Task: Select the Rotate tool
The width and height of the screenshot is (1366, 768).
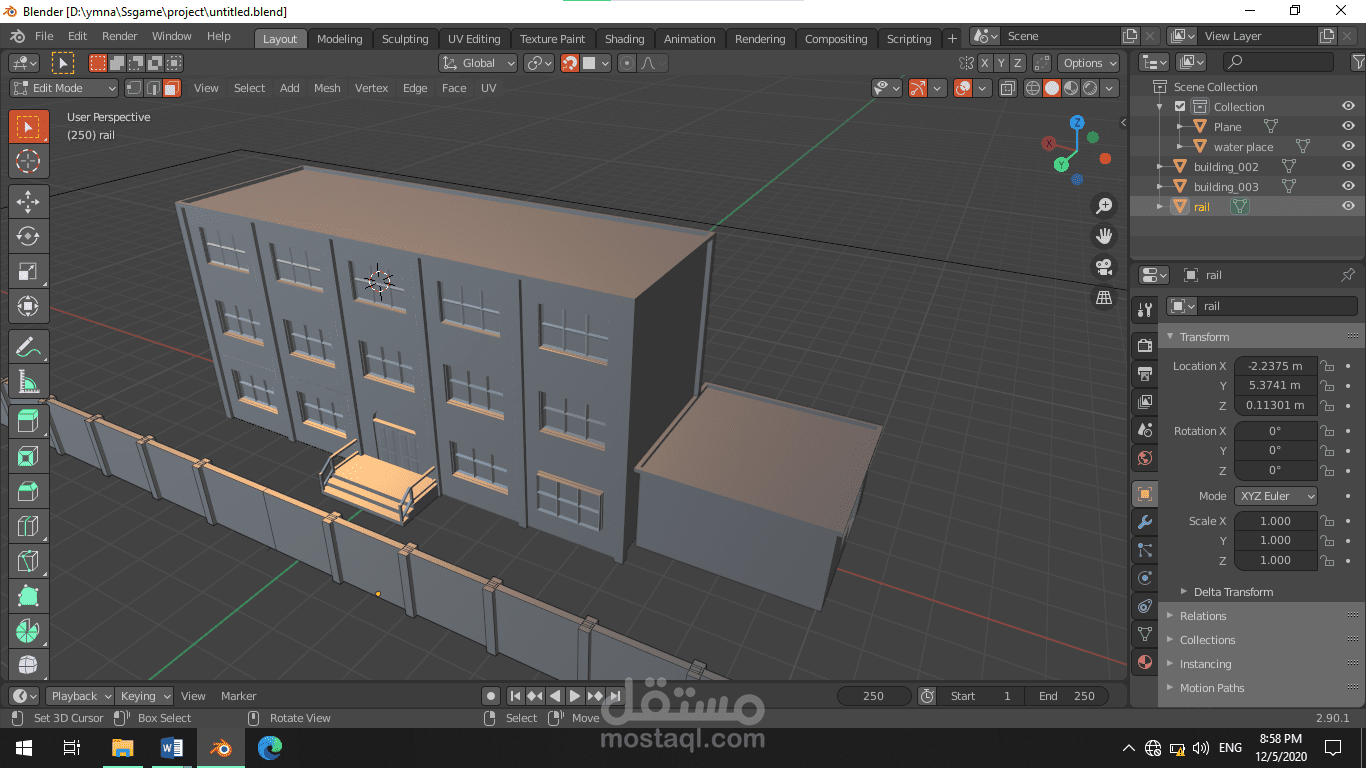Action: coord(28,236)
